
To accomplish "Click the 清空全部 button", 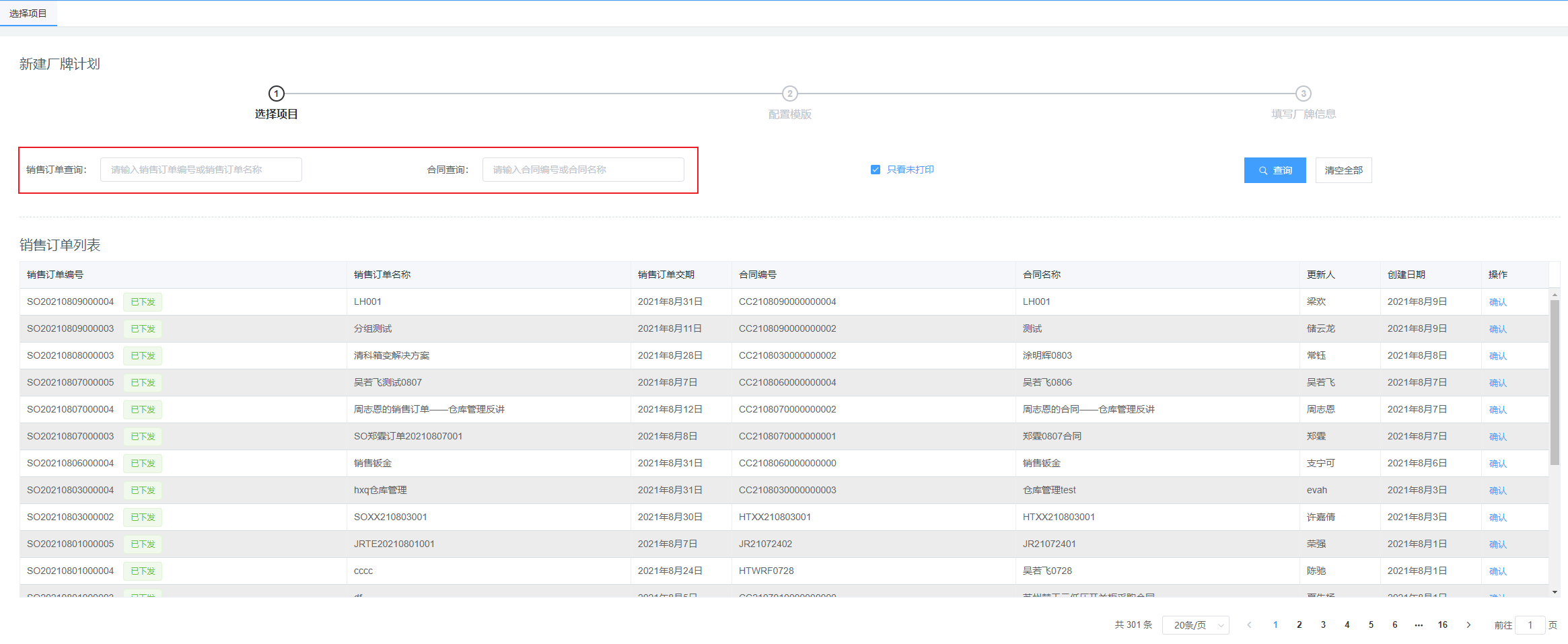I will tap(1343, 170).
